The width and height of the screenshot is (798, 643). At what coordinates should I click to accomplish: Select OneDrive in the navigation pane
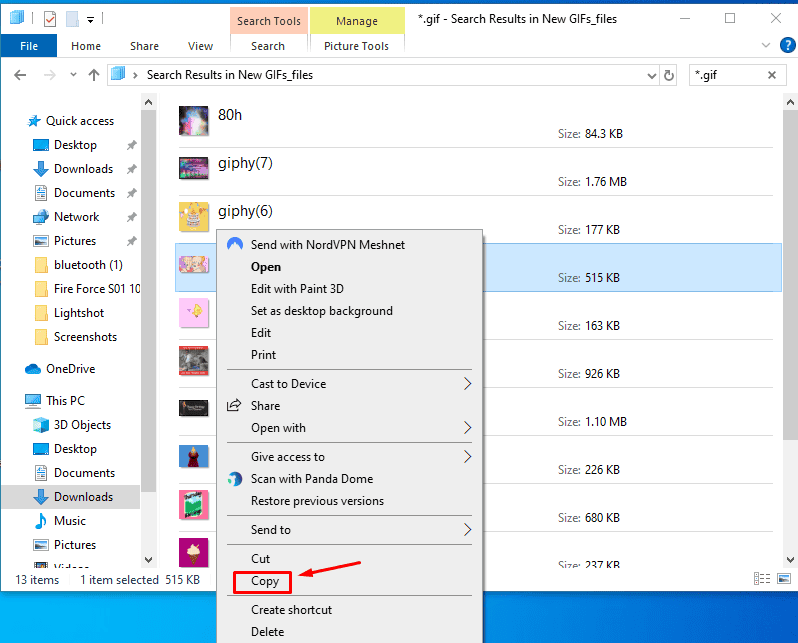pos(70,369)
